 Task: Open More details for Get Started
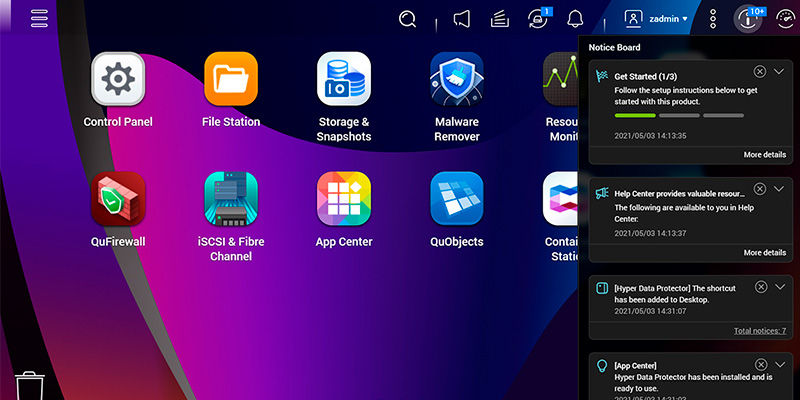pos(764,155)
